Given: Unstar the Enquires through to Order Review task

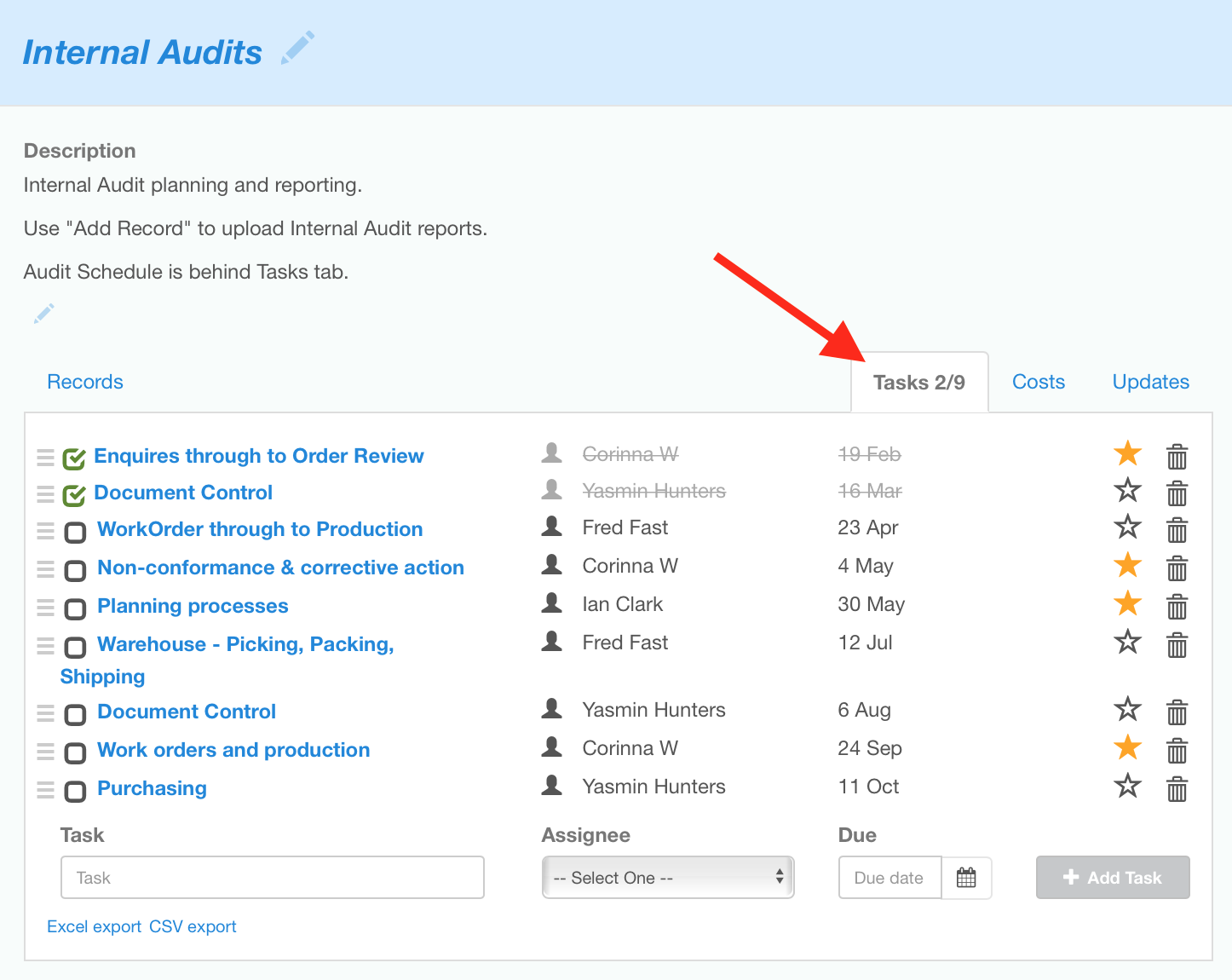Looking at the screenshot, I should coord(1127,453).
